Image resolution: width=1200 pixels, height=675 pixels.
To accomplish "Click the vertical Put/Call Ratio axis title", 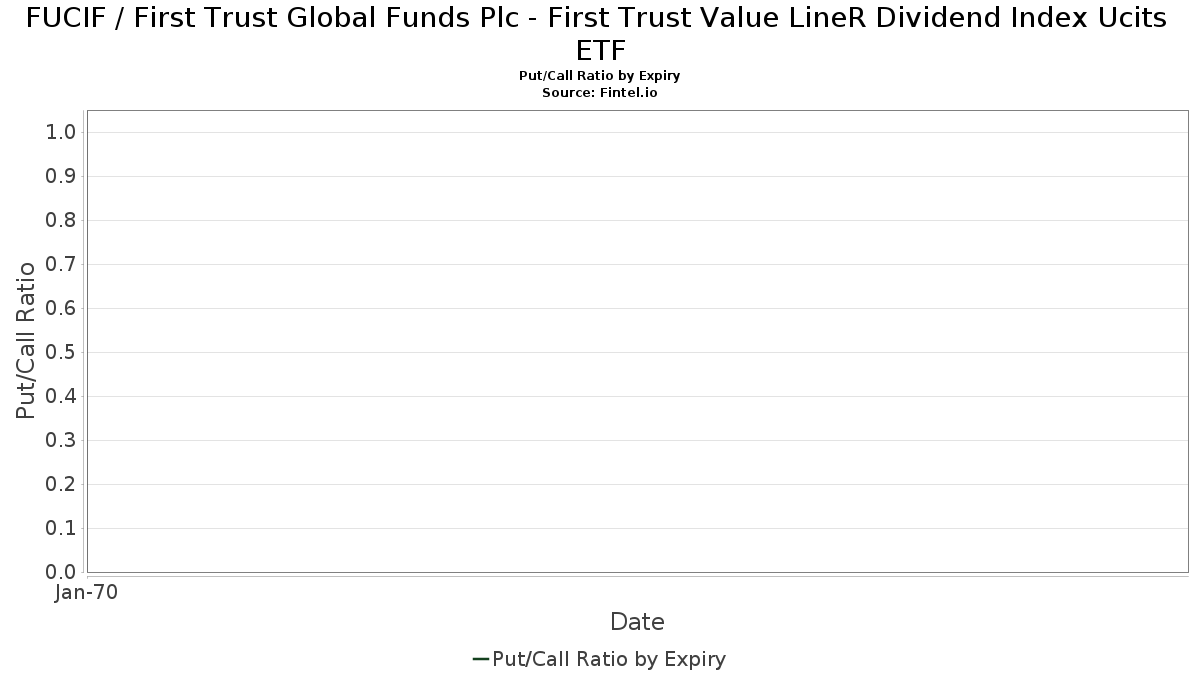I will tap(26, 340).
